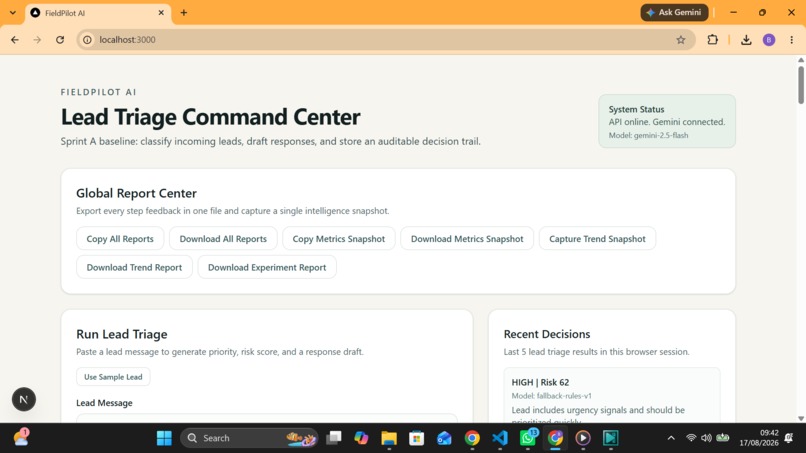Click the Recent Decisions heading
Viewport: 806px width, 453px height.
547,334
